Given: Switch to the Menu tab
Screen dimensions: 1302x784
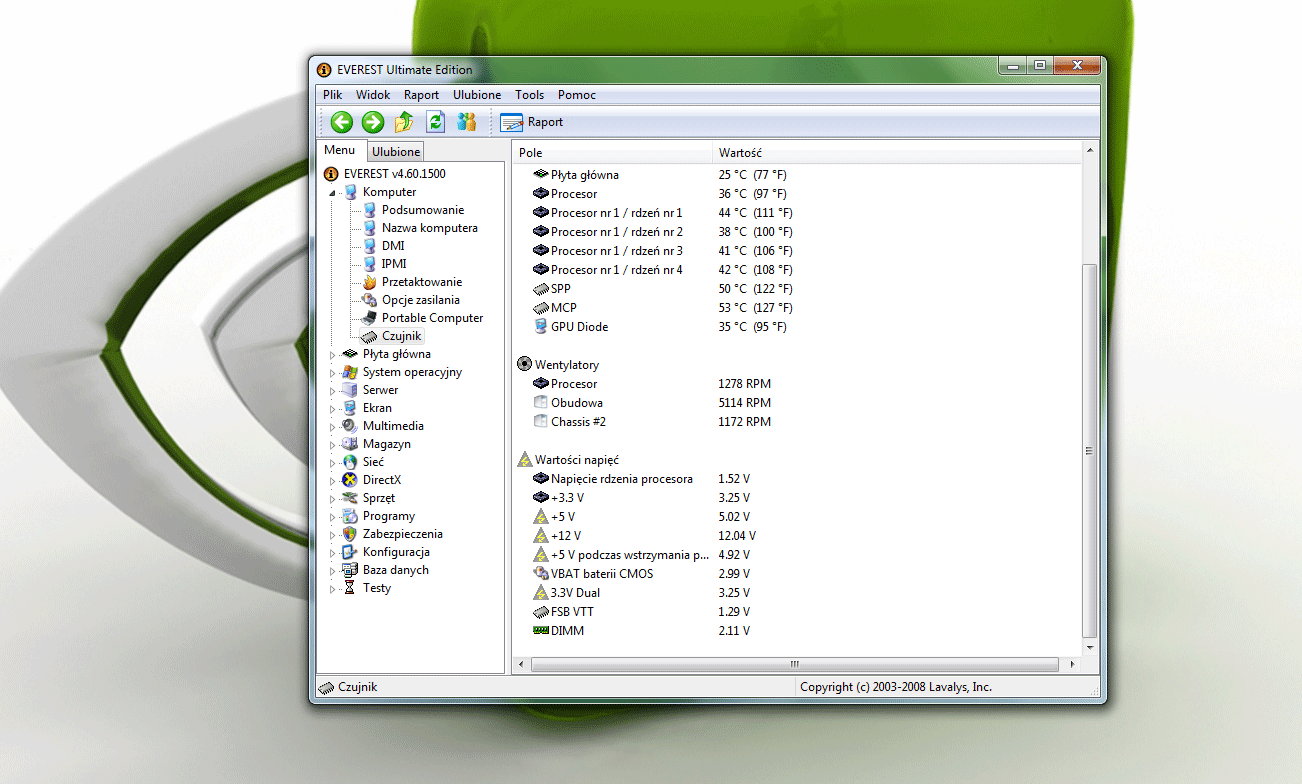Looking at the screenshot, I should (x=340, y=150).
